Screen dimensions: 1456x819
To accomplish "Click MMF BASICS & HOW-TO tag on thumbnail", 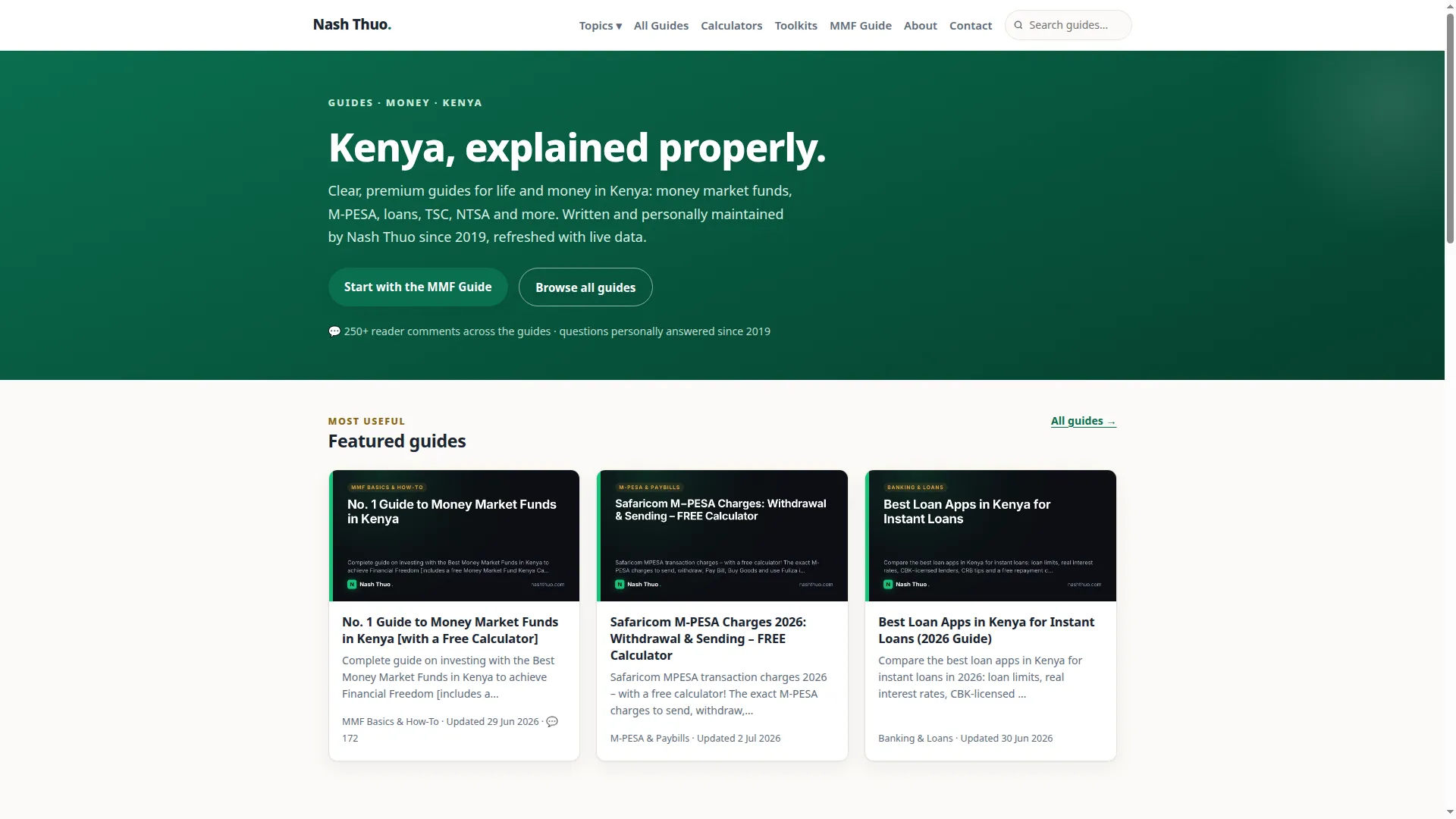I will point(387,488).
